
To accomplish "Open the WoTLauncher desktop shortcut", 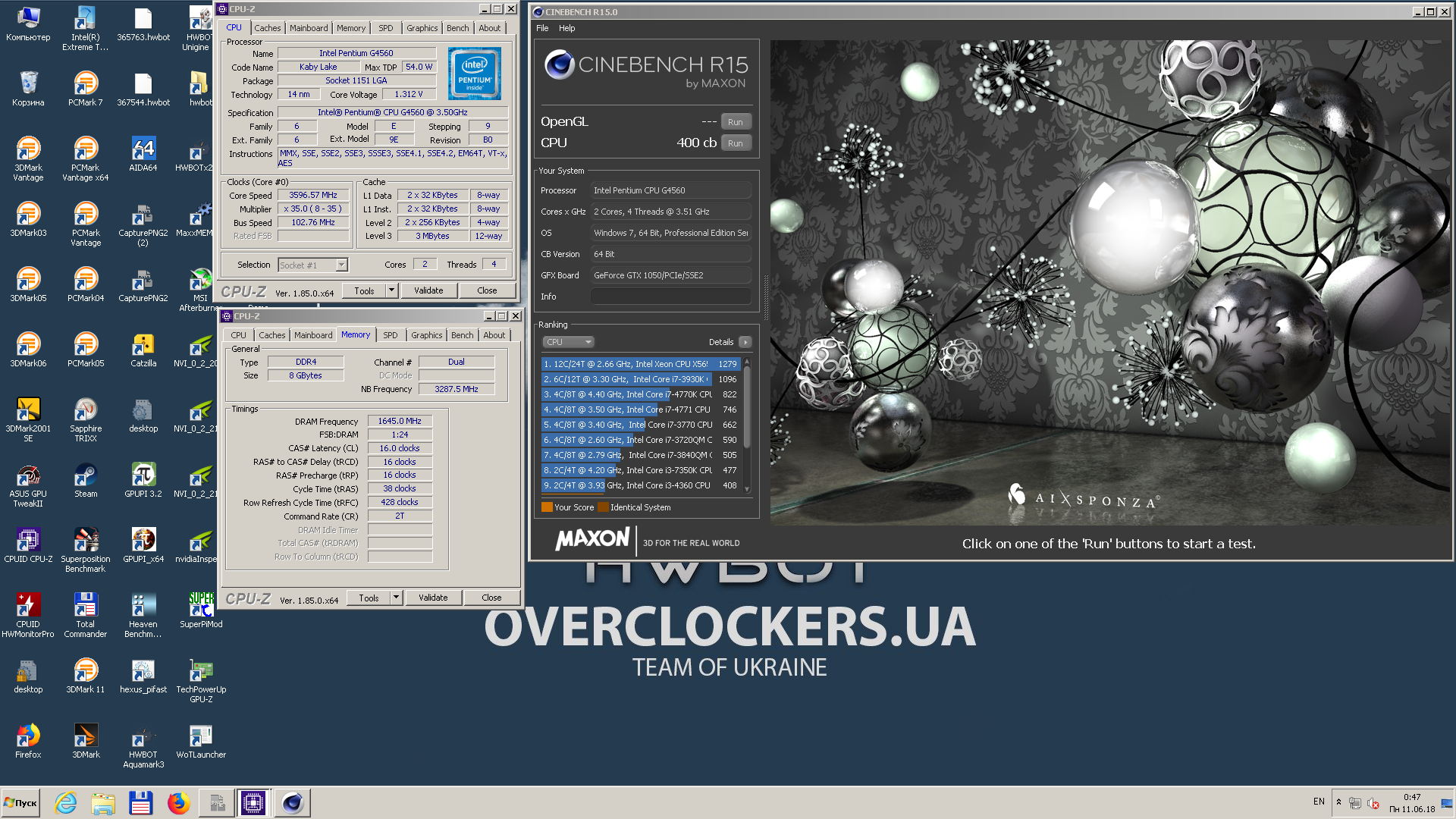I will [x=201, y=742].
